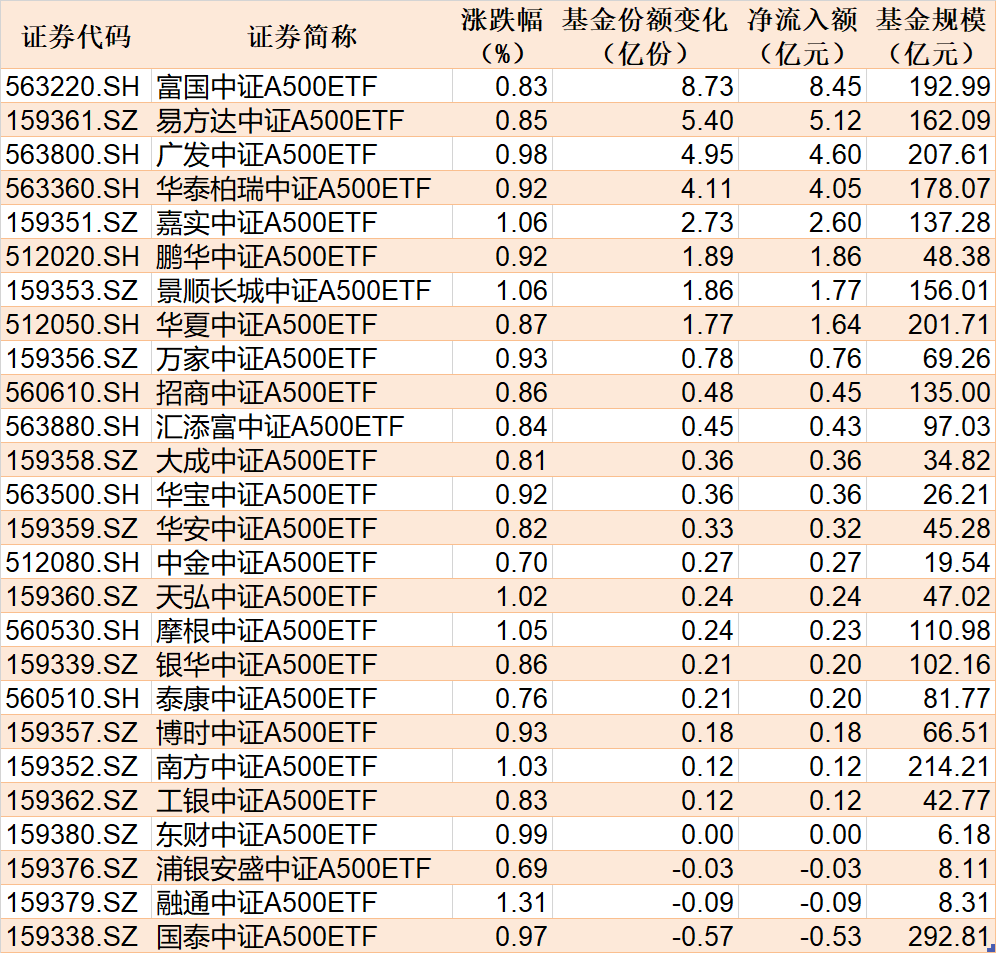Select the 浦银安盛中证A500ETF name cell

(293, 869)
